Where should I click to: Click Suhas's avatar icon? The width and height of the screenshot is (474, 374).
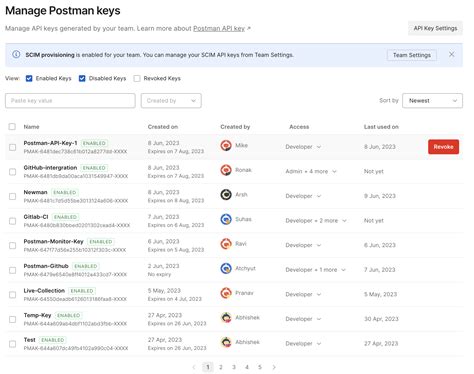click(226, 219)
